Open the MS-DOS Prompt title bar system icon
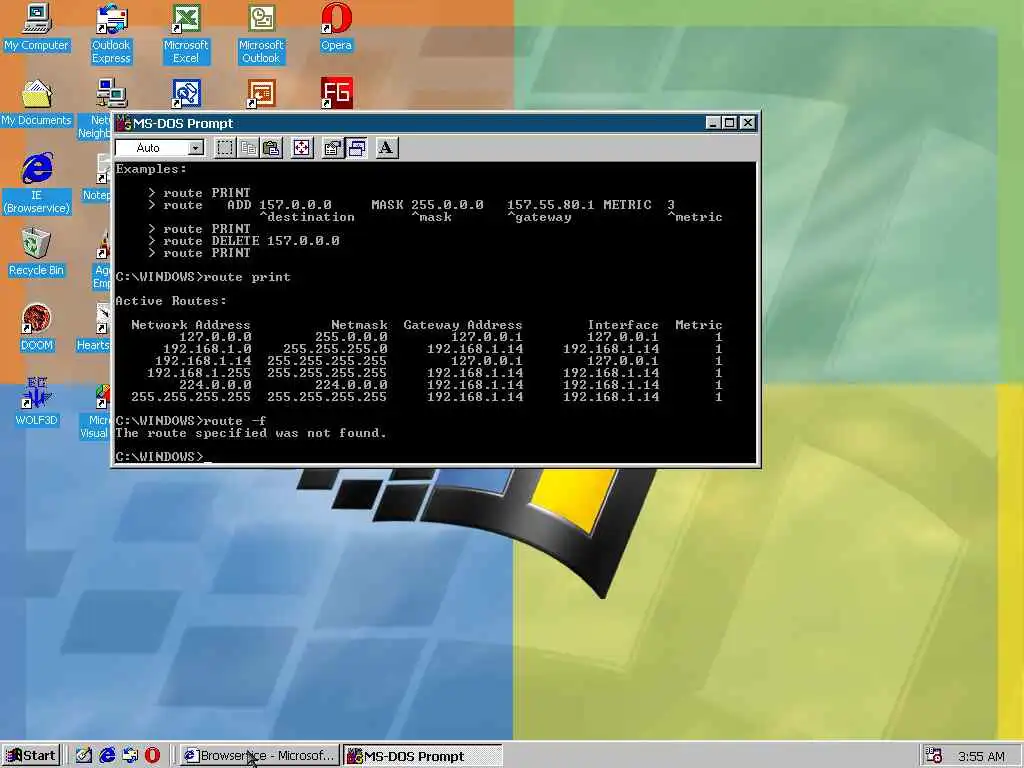1024x768 pixels. tap(123, 123)
